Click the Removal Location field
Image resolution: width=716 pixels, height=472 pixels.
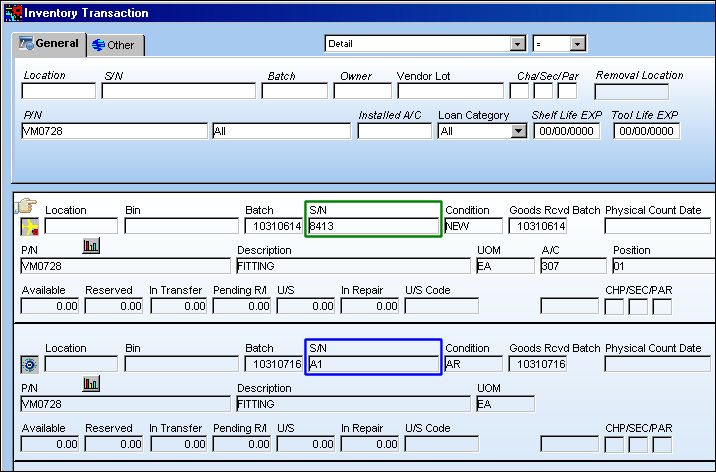pos(632,92)
